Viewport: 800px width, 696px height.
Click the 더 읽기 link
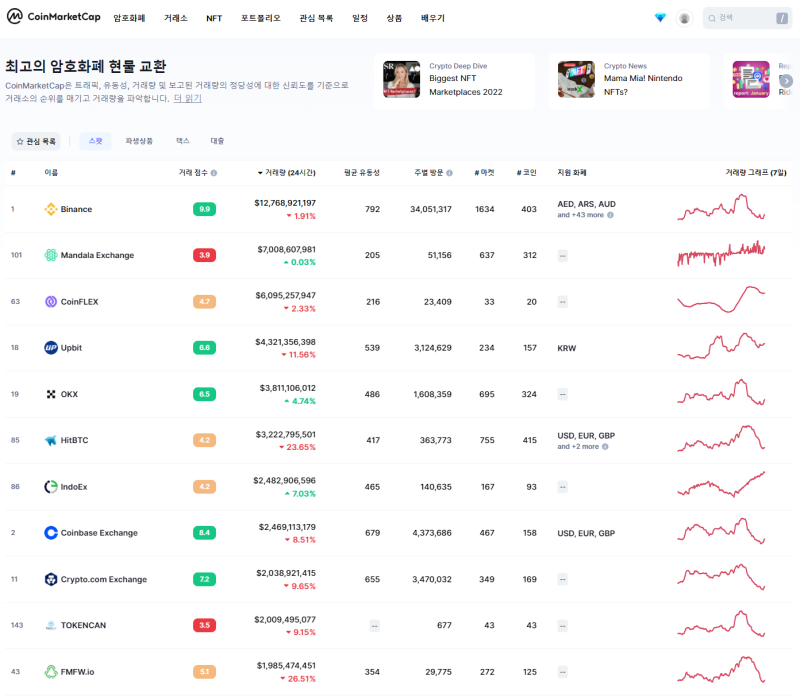(188, 98)
